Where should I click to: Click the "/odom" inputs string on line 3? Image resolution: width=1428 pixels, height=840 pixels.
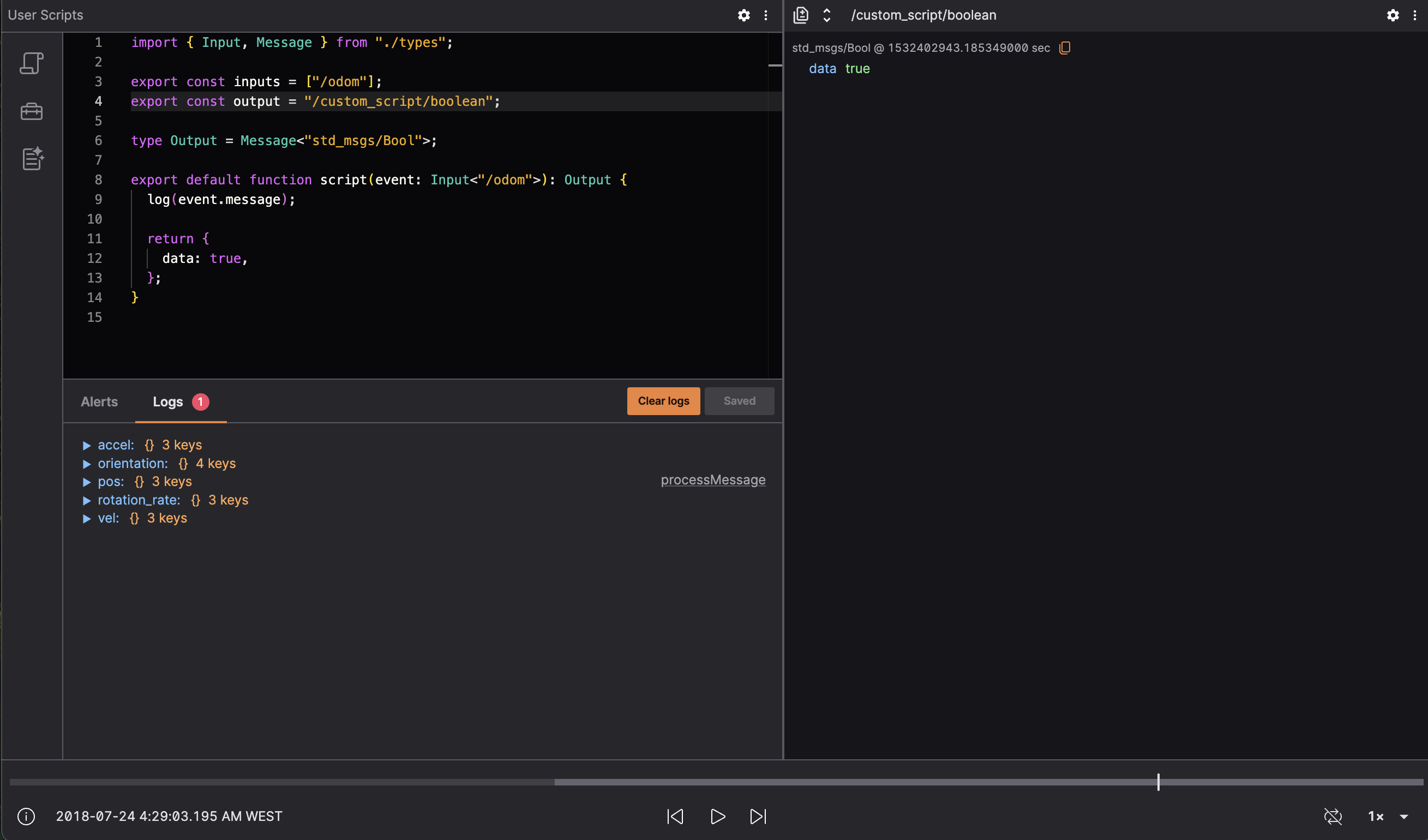point(339,82)
